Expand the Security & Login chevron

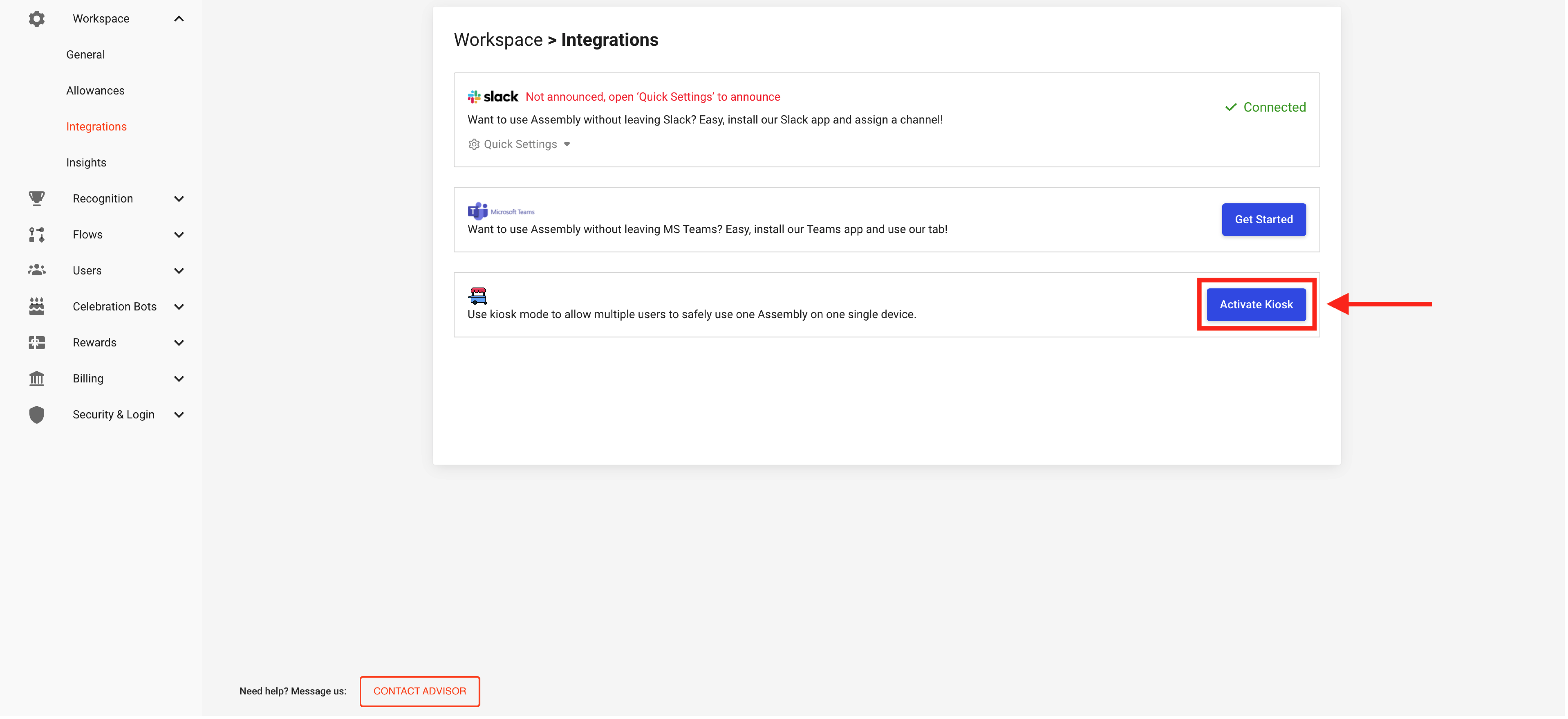click(x=179, y=415)
